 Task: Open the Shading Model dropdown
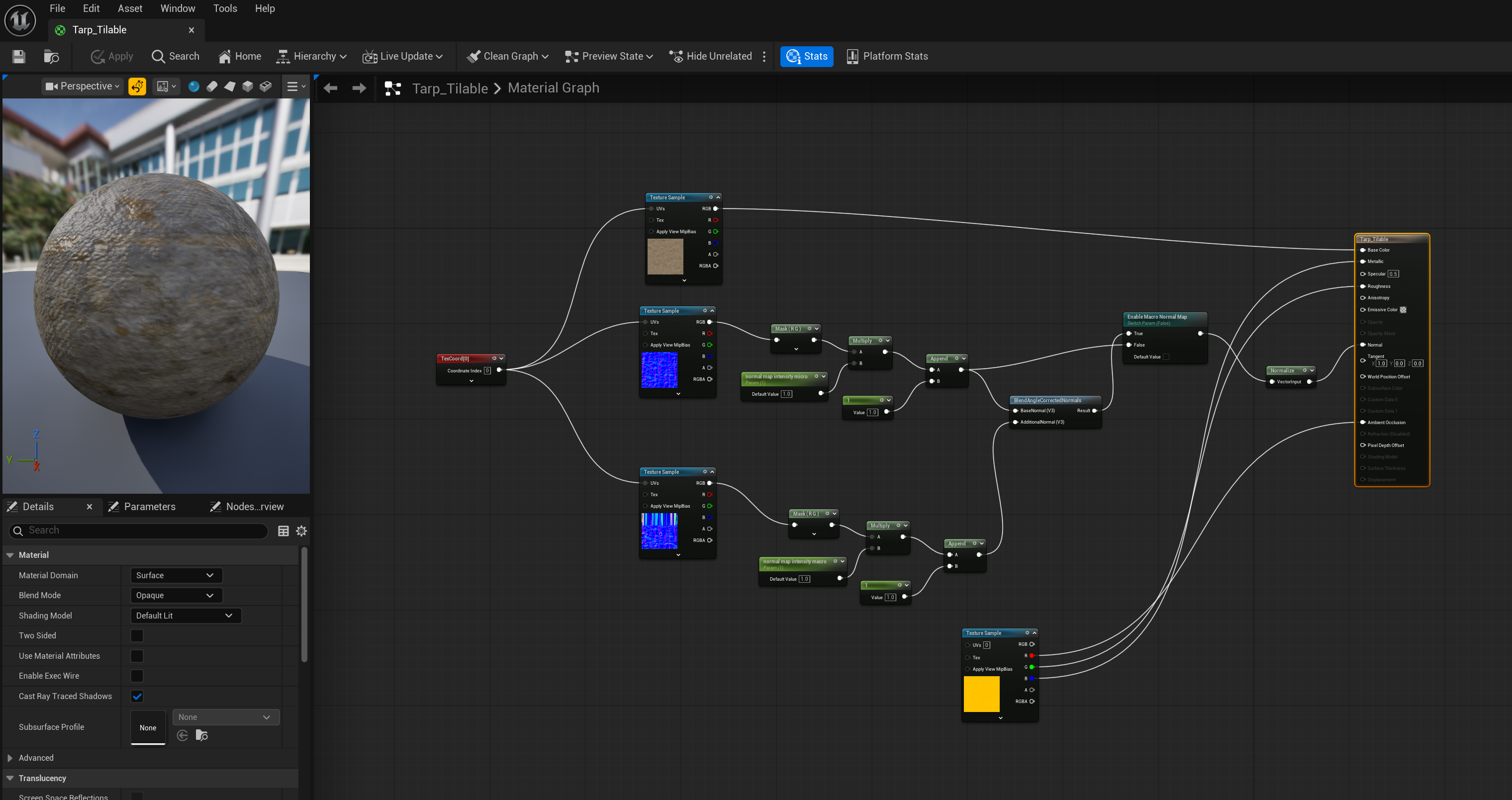pos(185,615)
